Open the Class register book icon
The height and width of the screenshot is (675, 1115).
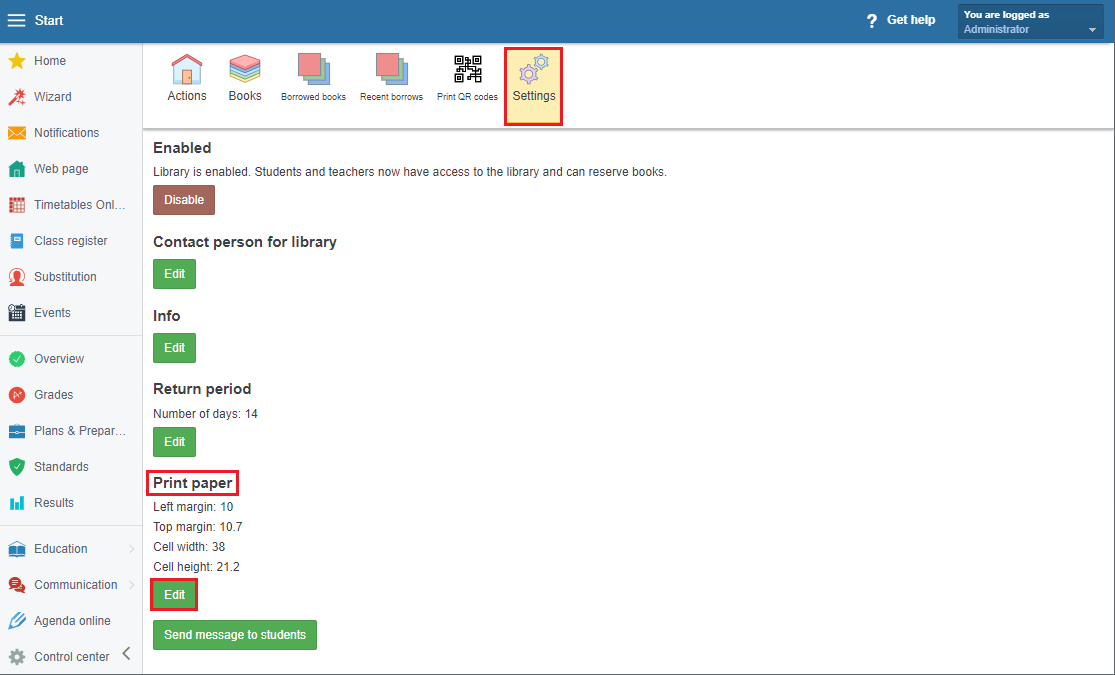point(17,241)
